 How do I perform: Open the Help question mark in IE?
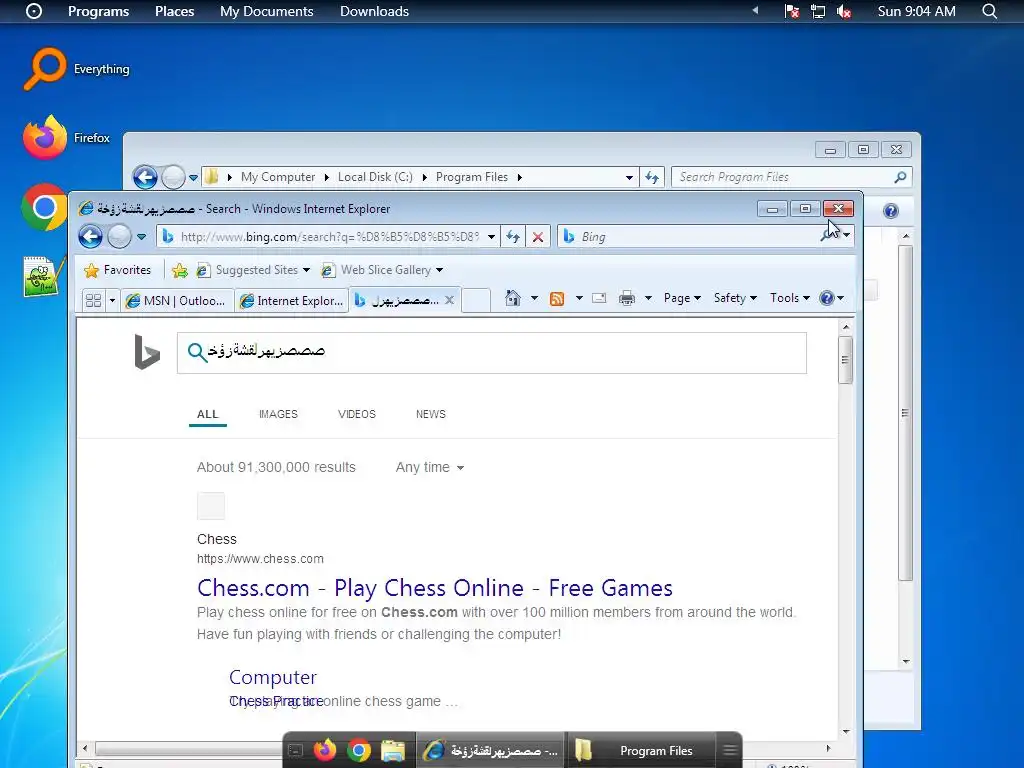click(x=827, y=298)
